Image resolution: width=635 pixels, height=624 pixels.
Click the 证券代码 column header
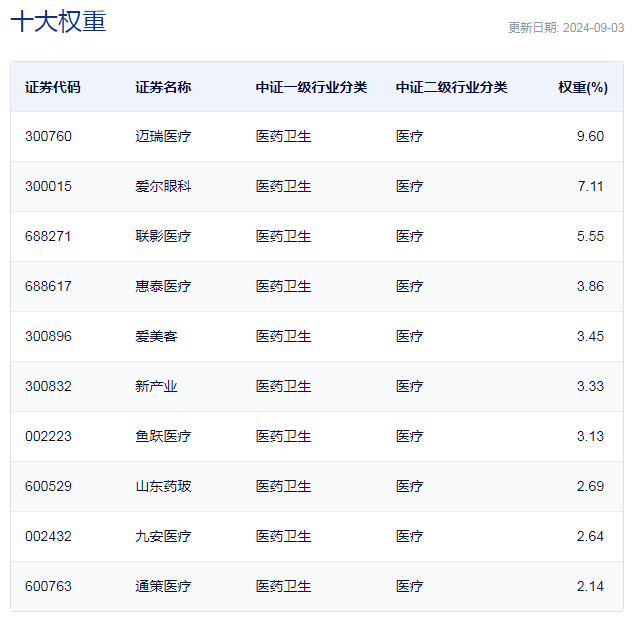53,87
